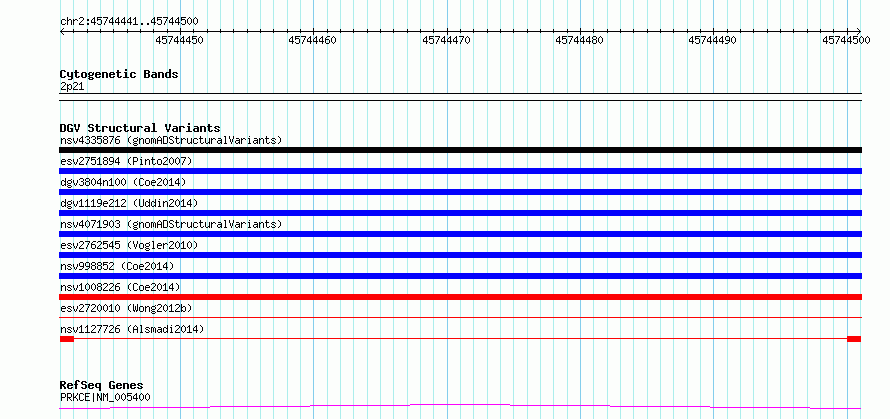
Task: Open the Cytogenetic Bands track heading
Action: click(119, 74)
